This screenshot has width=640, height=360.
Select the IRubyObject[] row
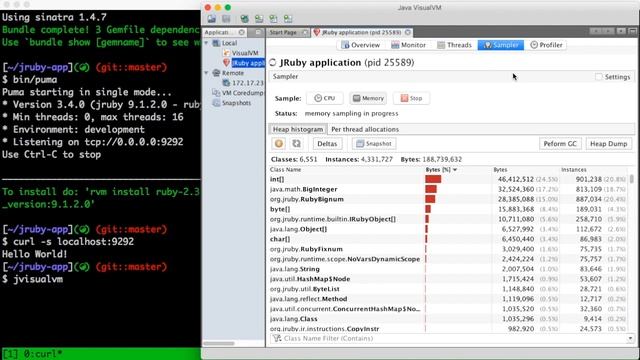[448, 219]
